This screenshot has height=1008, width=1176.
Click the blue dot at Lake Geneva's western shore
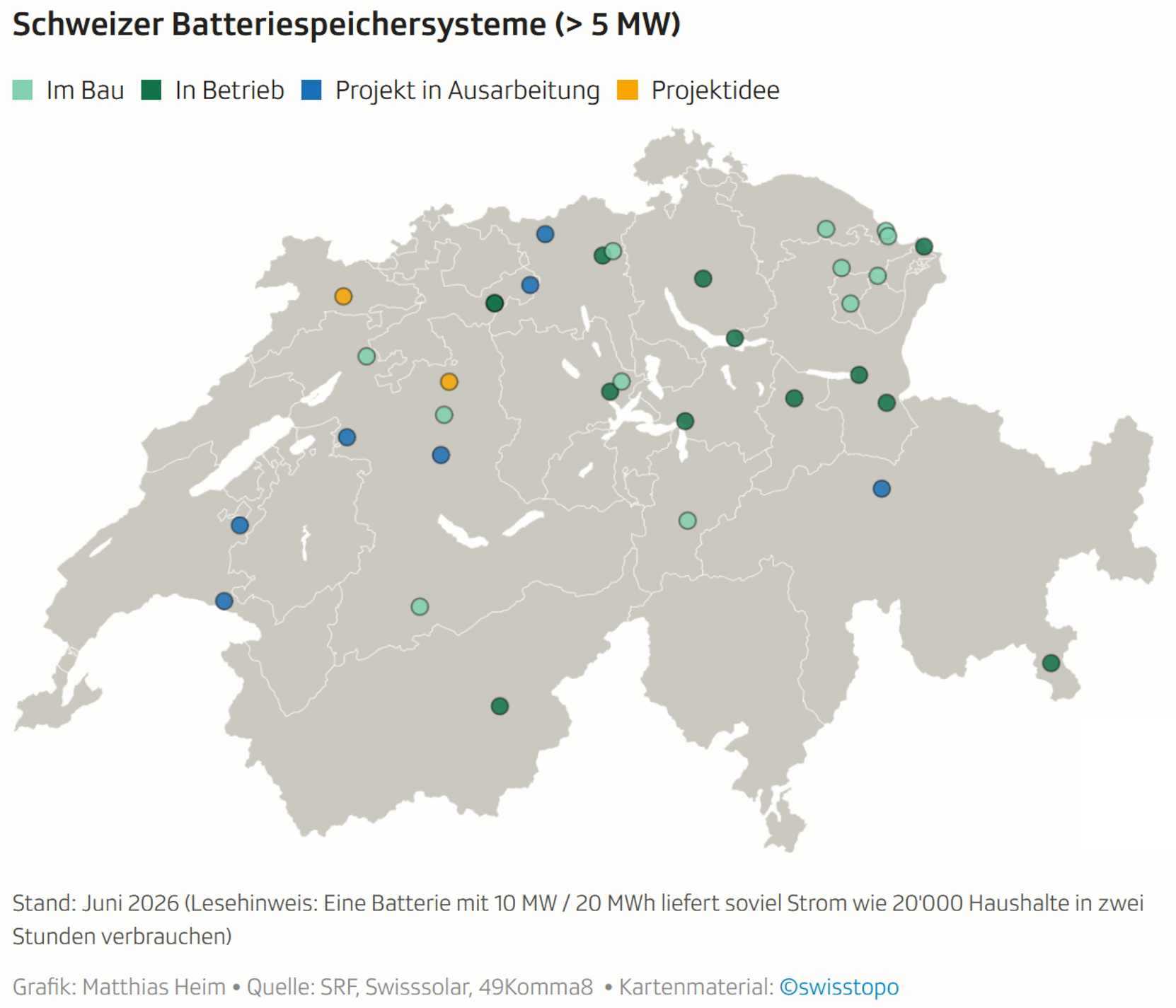click(224, 601)
